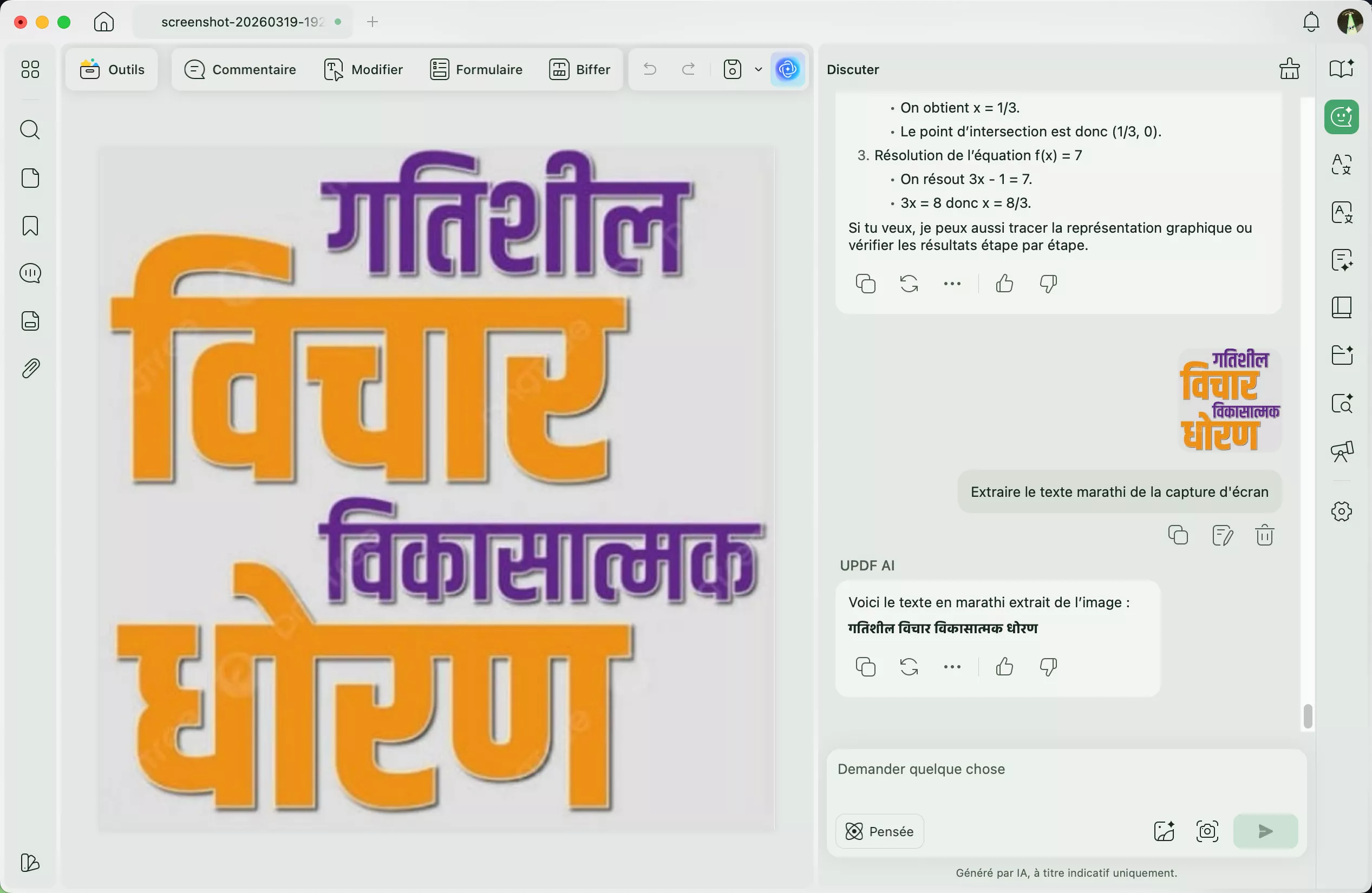Regenerate the Marathi text response

coord(909,667)
